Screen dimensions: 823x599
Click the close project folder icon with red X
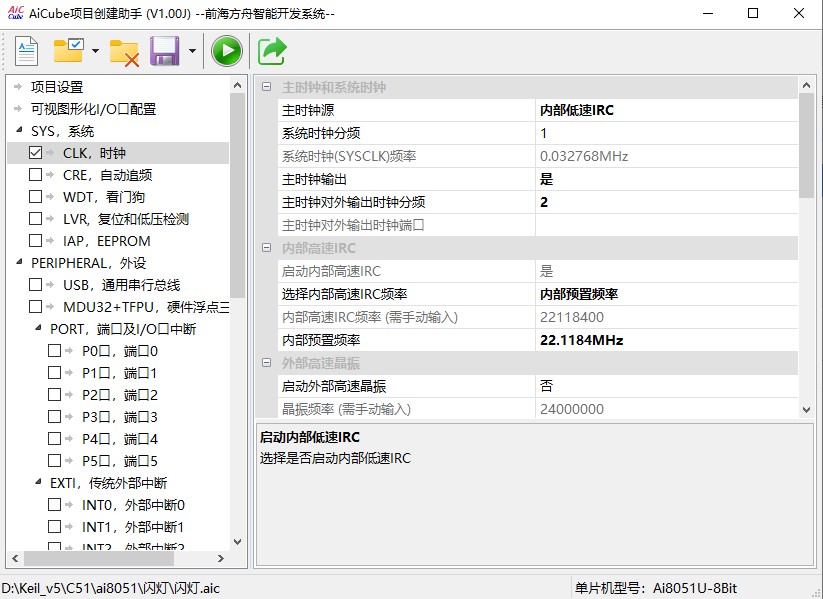[124, 51]
